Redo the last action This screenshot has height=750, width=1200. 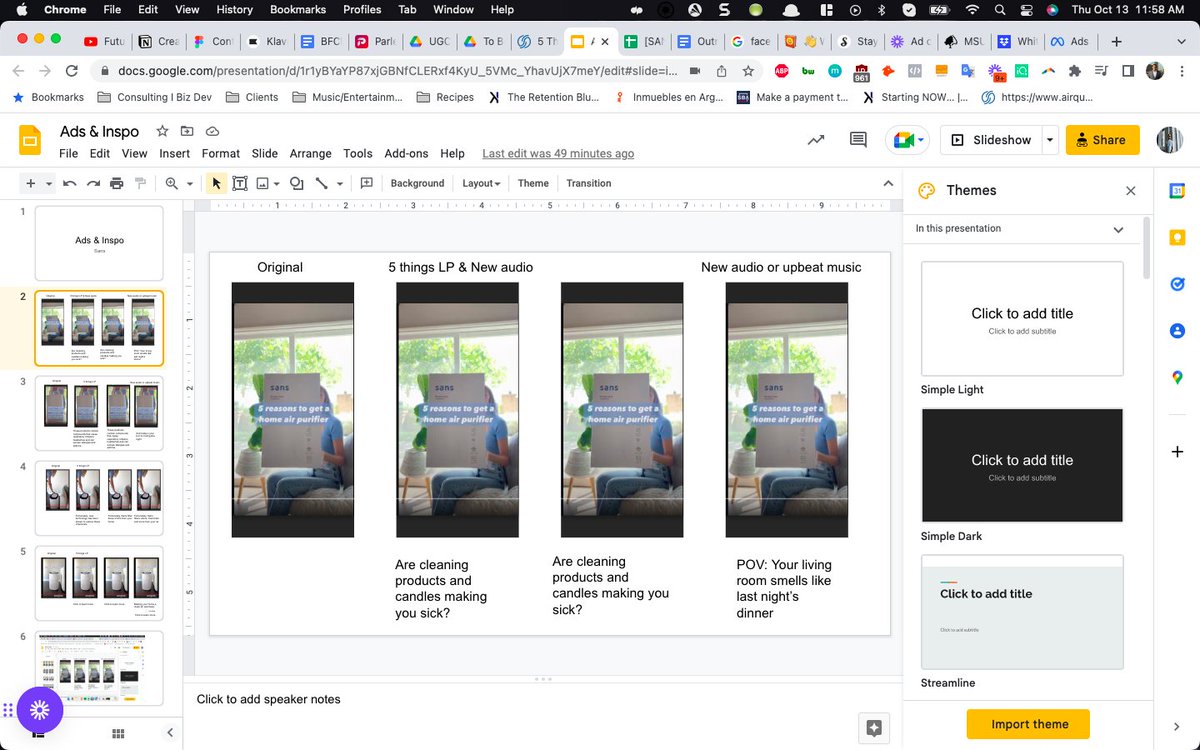[x=93, y=183]
